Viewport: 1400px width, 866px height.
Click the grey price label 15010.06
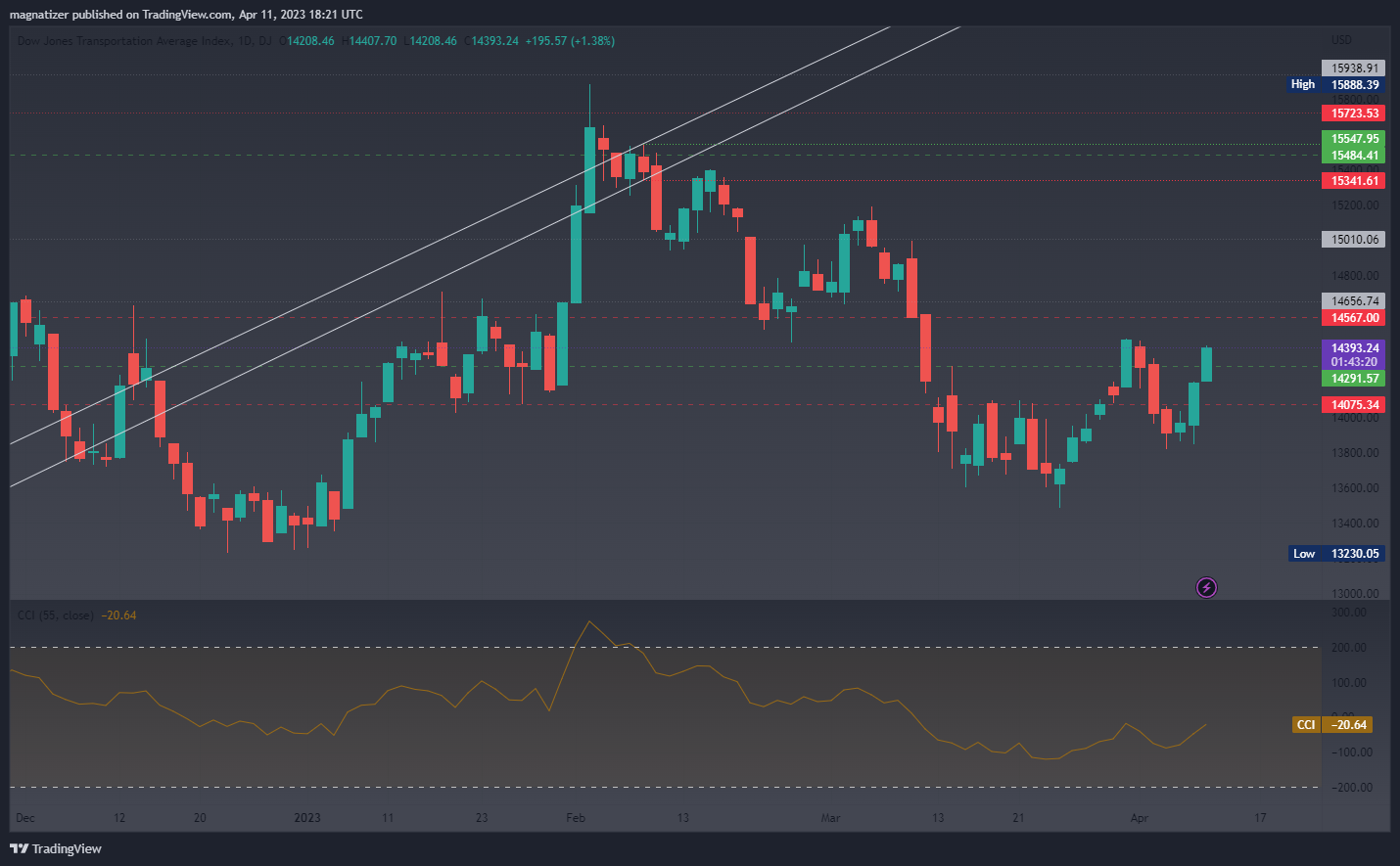[1354, 240]
